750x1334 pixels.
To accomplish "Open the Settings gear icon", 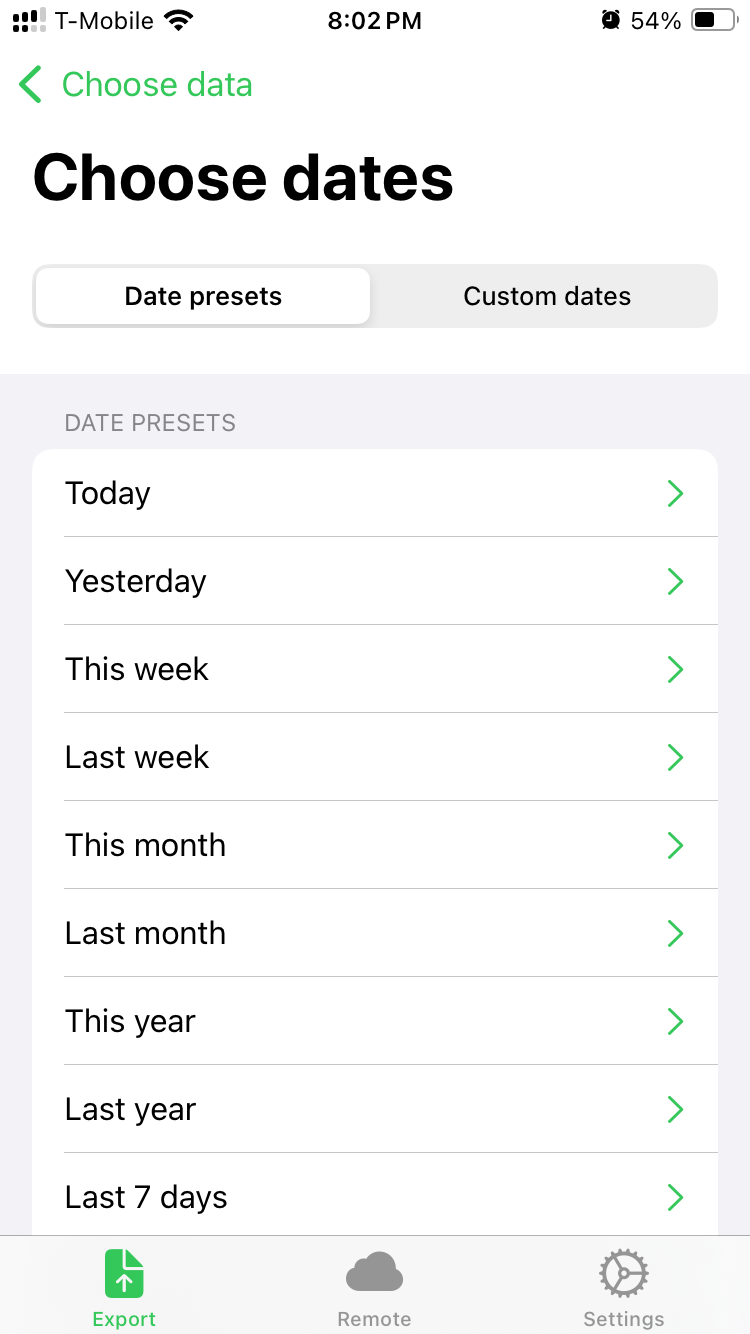I will coord(624,1275).
